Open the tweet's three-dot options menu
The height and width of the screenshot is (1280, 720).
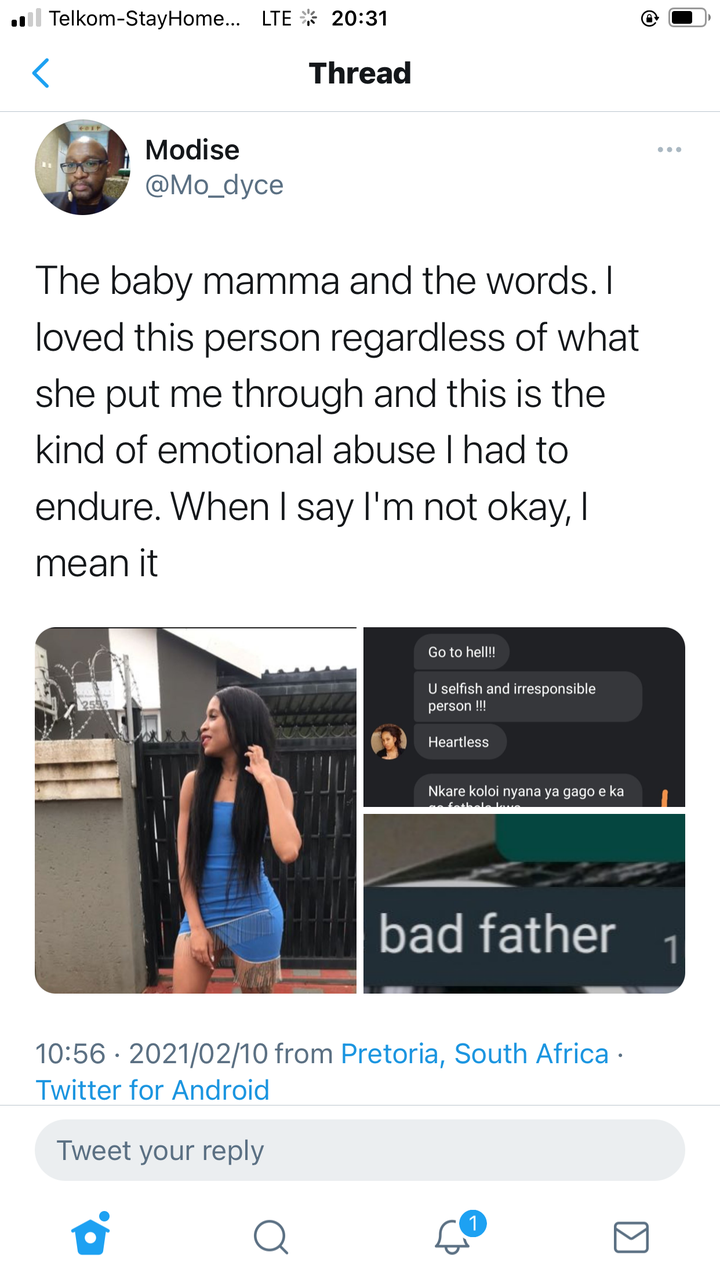point(669,149)
